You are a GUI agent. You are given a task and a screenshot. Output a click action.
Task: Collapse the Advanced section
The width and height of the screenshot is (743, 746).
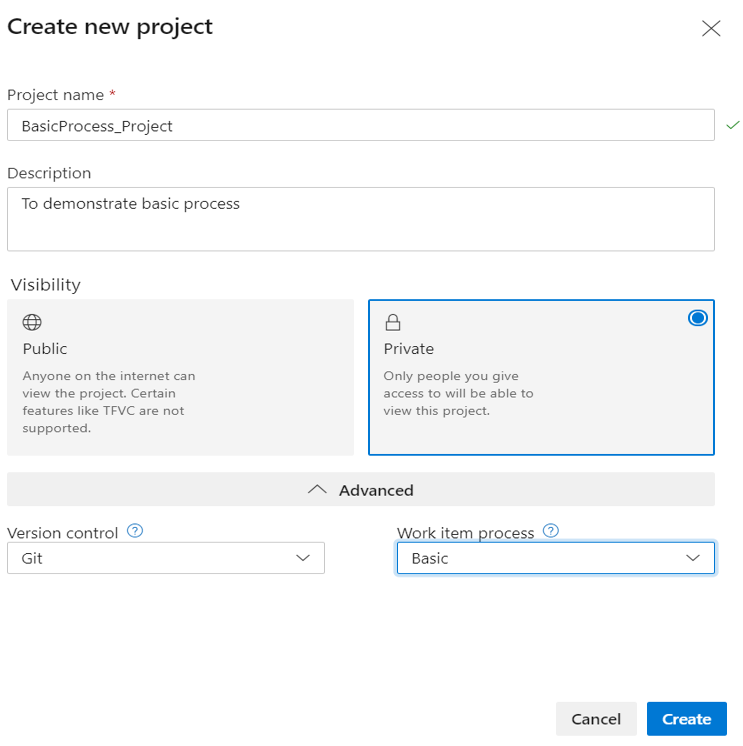pos(361,490)
